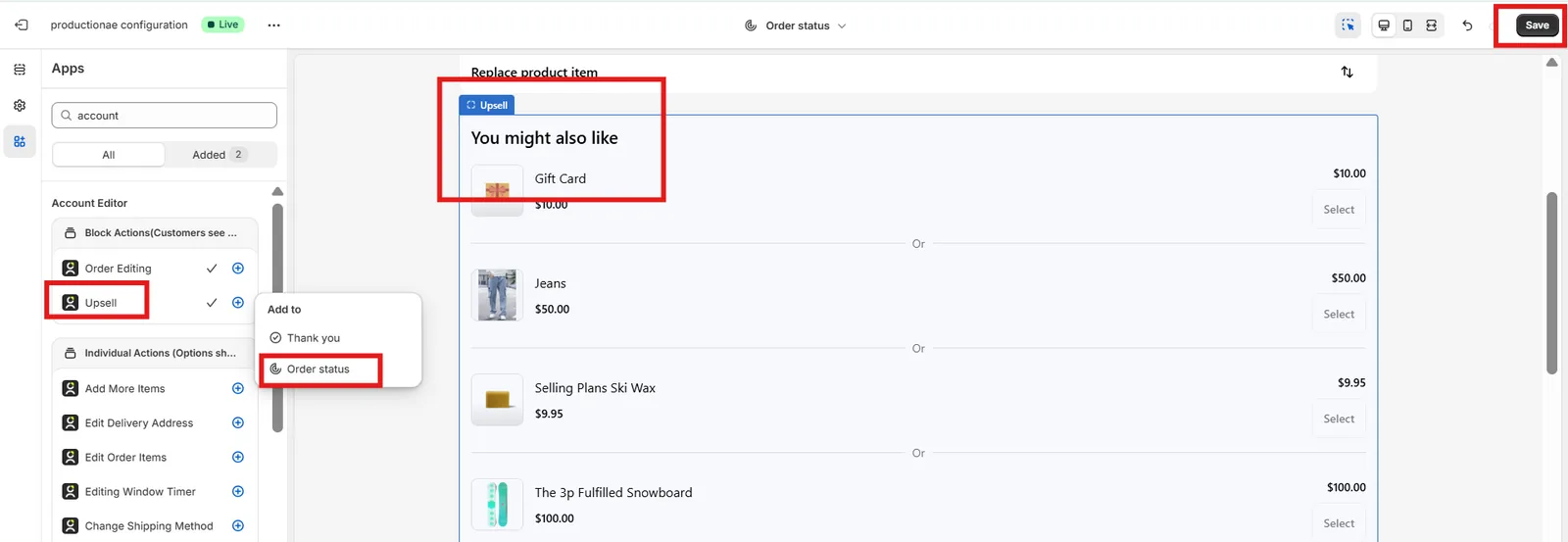
Task: Click the exit editor icon
Action: [x=22, y=25]
